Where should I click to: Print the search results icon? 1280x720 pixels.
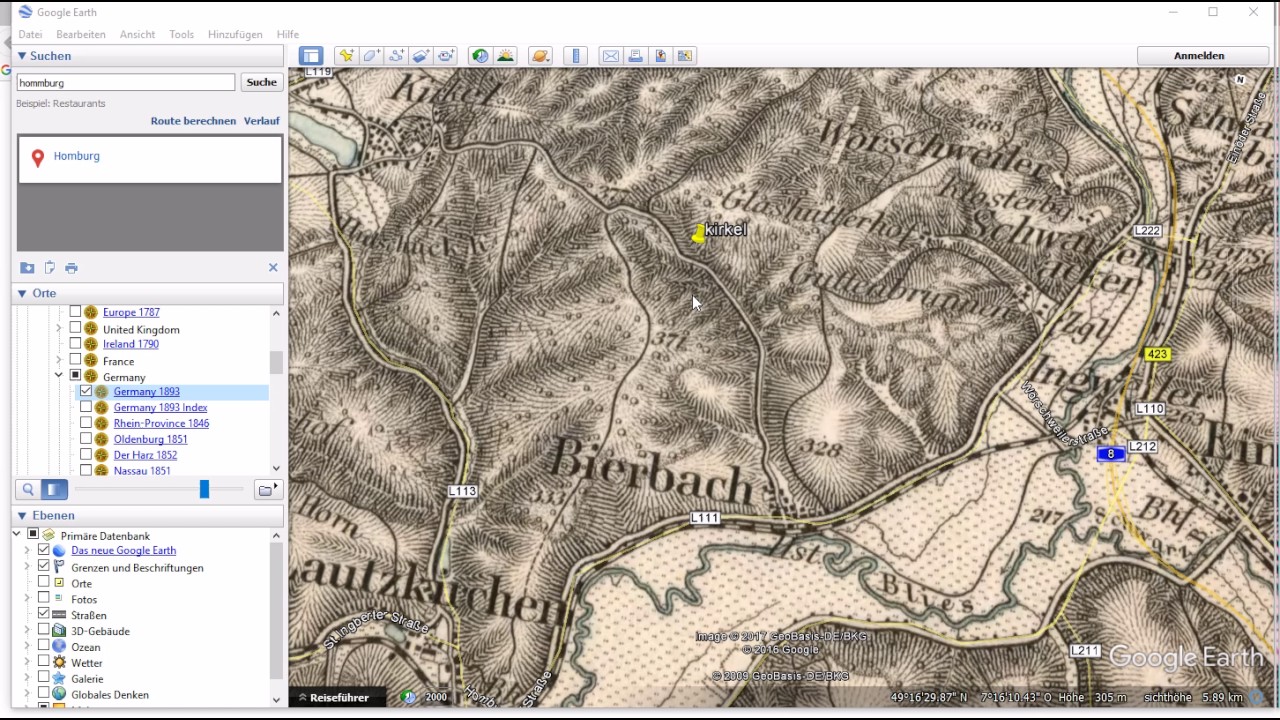point(71,268)
